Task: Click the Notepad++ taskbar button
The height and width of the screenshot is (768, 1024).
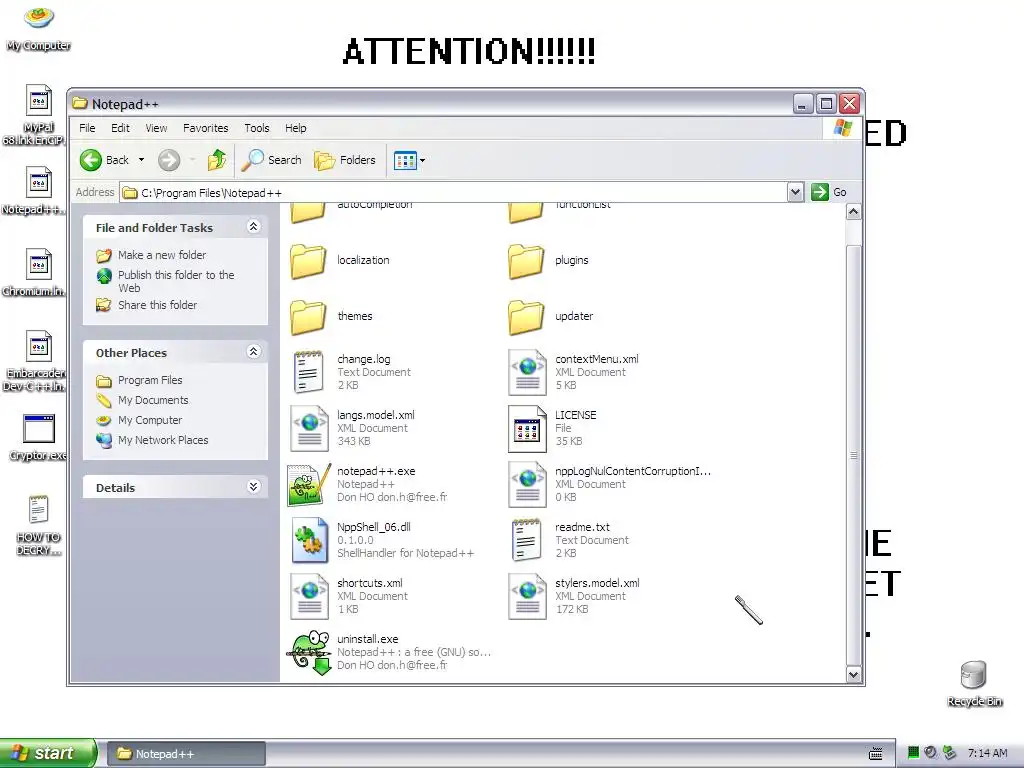Action: coord(186,754)
